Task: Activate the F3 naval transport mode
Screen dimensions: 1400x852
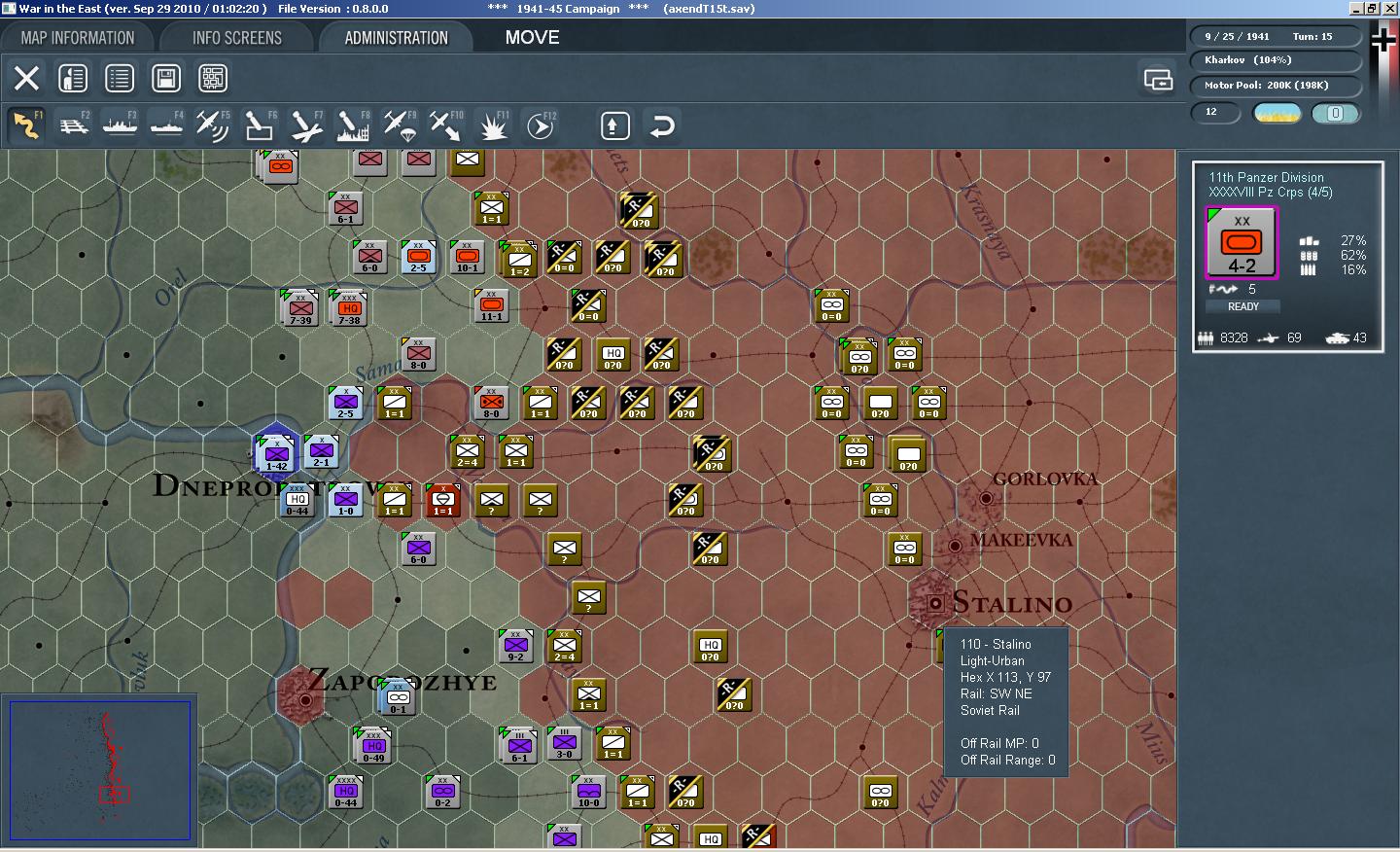Action: pos(120,125)
